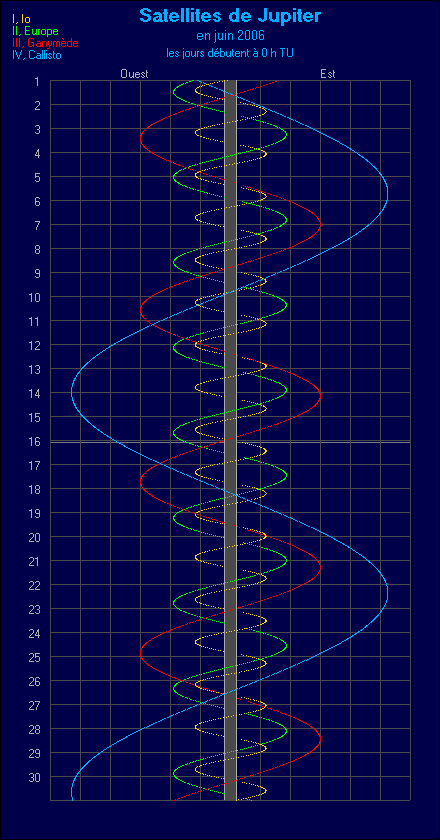The height and width of the screenshot is (840, 440).
Task: Click day 14 on the date axis
Action: click(34, 393)
